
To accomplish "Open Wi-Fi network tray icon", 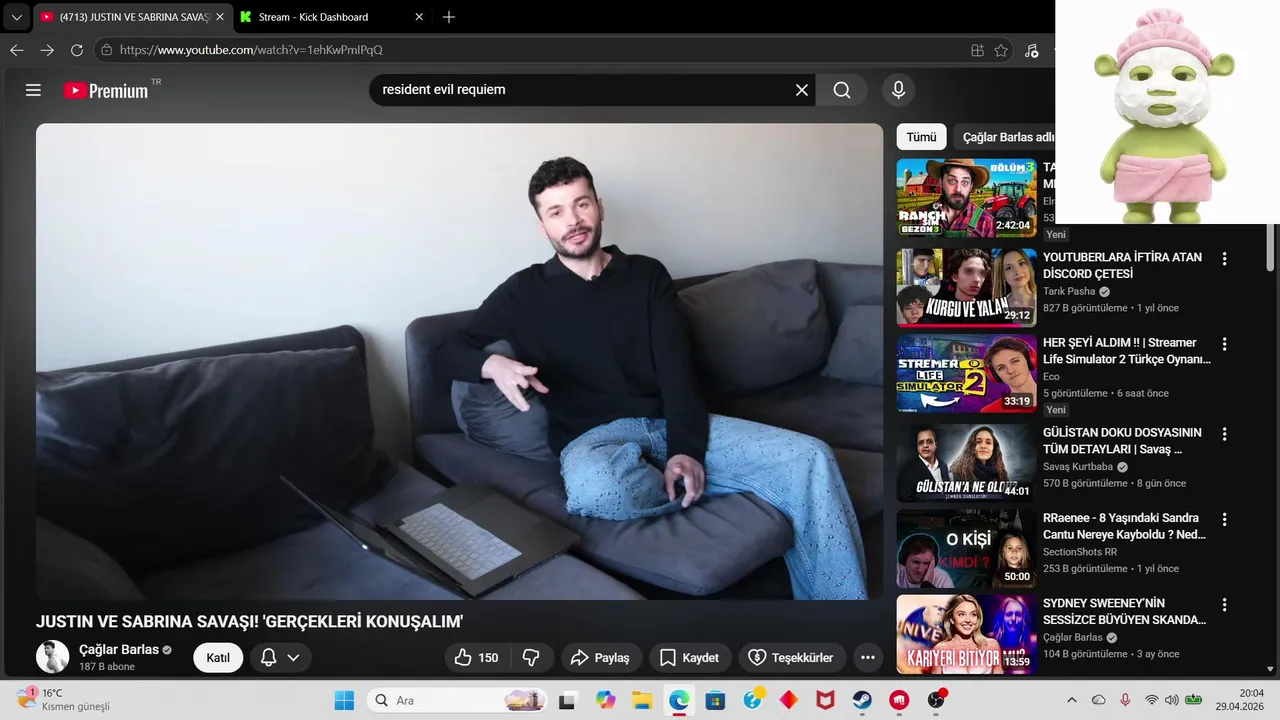I will click(1151, 700).
